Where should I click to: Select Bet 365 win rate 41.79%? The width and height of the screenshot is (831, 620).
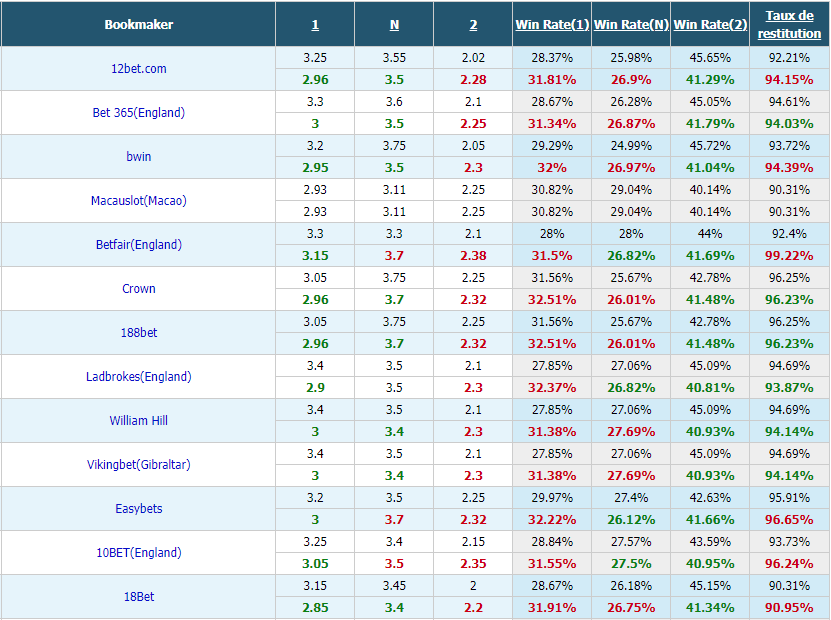[x=710, y=123]
